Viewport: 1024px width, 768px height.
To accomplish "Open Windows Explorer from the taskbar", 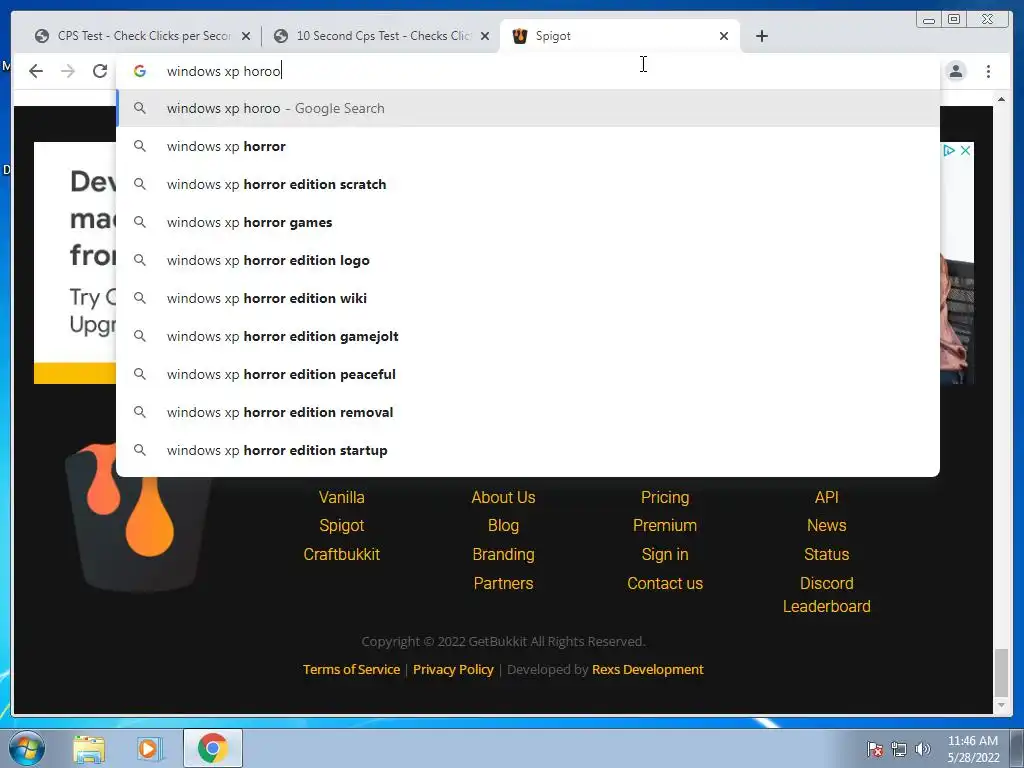I will point(89,749).
